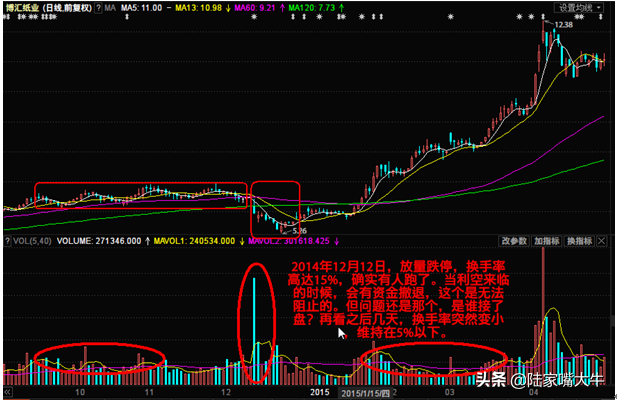Viewport: 617px width, 400px height.
Task: Click the VOLUME: 271346.000 value
Action: [x=99, y=241]
